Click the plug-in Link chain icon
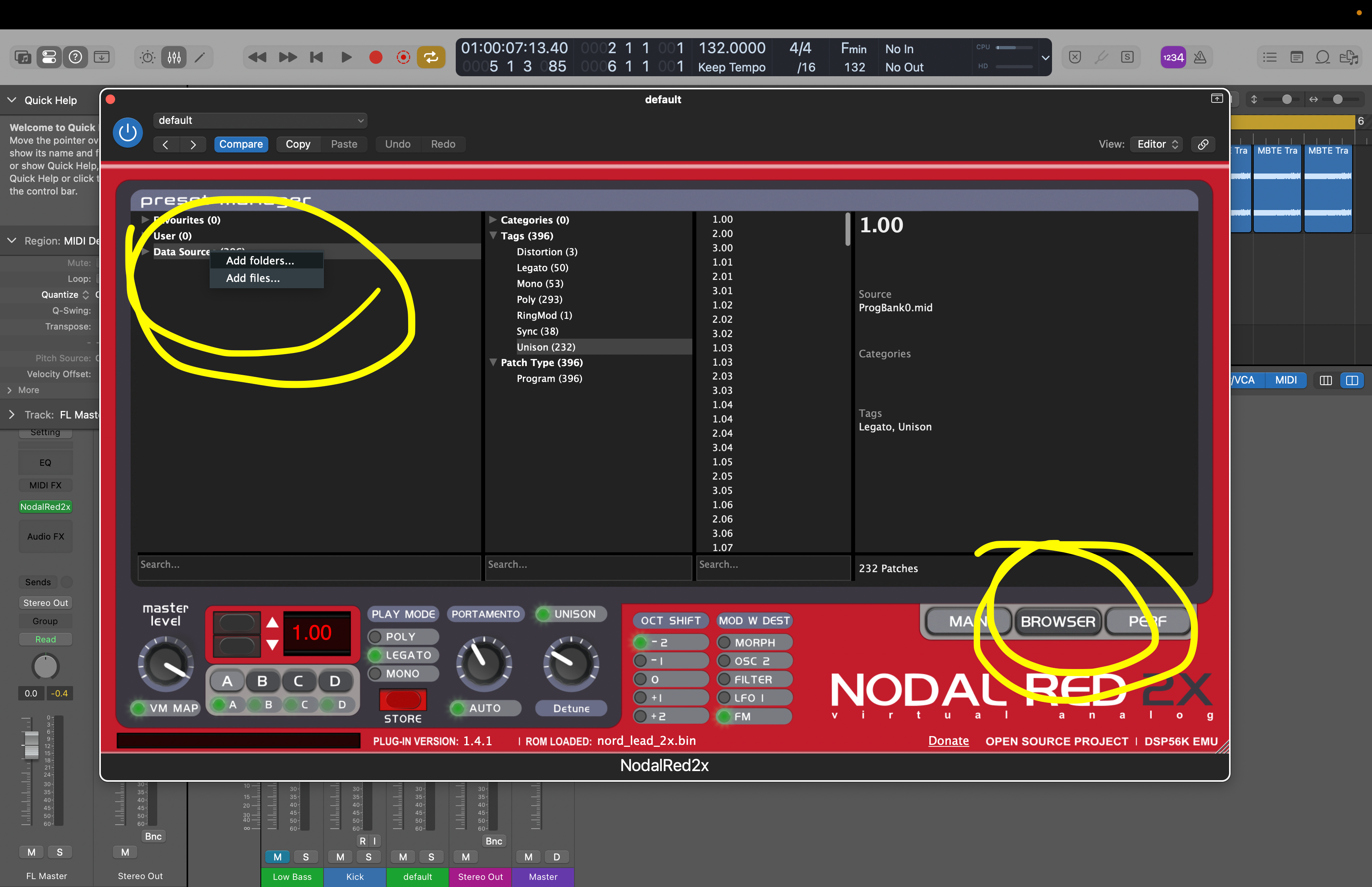Image resolution: width=1372 pixels, height=887 pixels. tap(1203, 144)
